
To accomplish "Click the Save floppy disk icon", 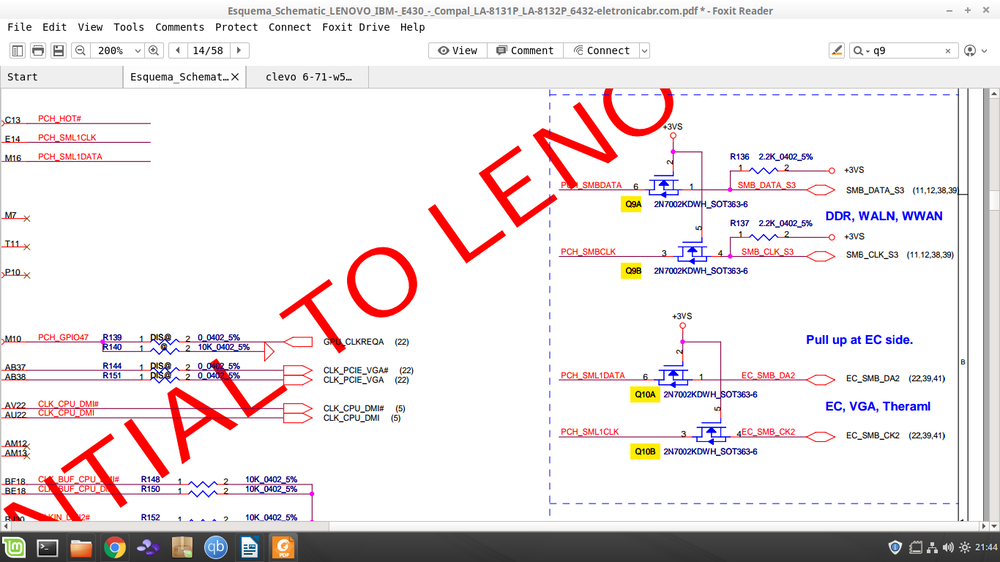I will pyautogui.click(x=58, y=50).
